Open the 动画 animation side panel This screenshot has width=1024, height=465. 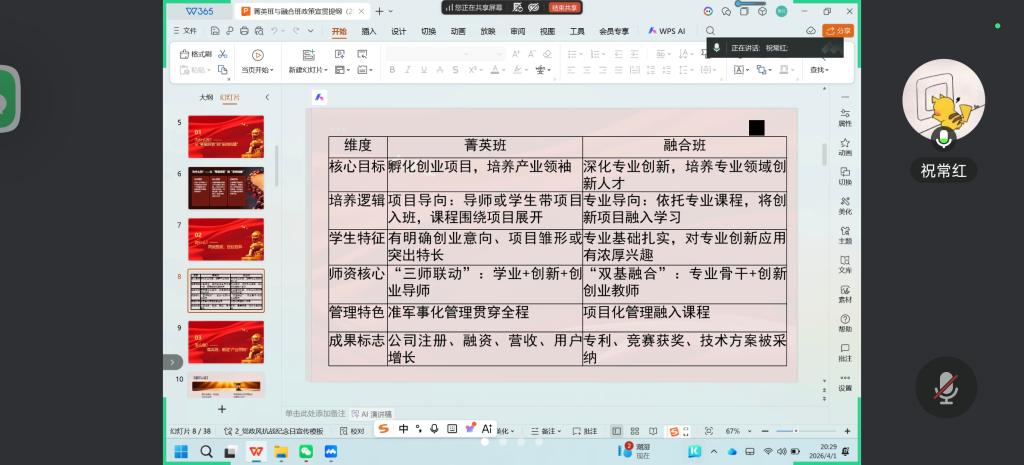click(x=845, y=145)
